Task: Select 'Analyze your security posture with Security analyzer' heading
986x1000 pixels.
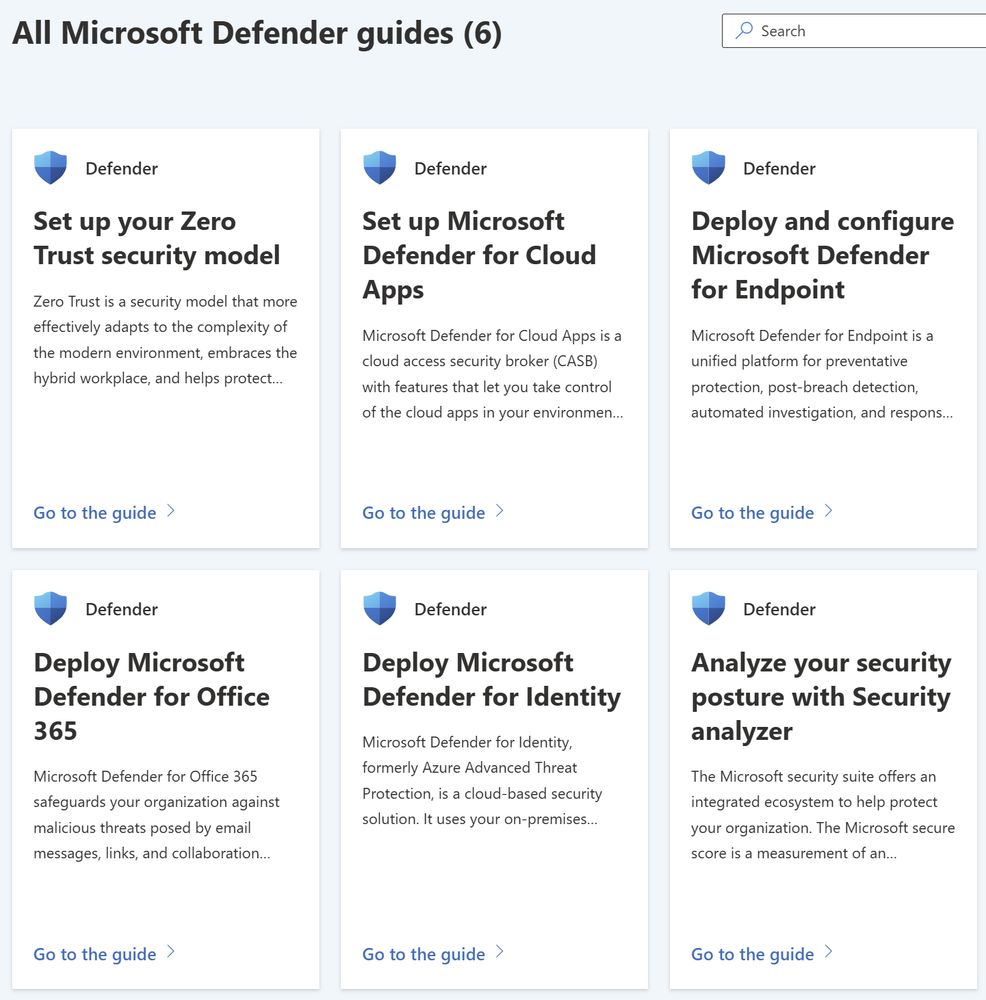Action: point(821,696)
